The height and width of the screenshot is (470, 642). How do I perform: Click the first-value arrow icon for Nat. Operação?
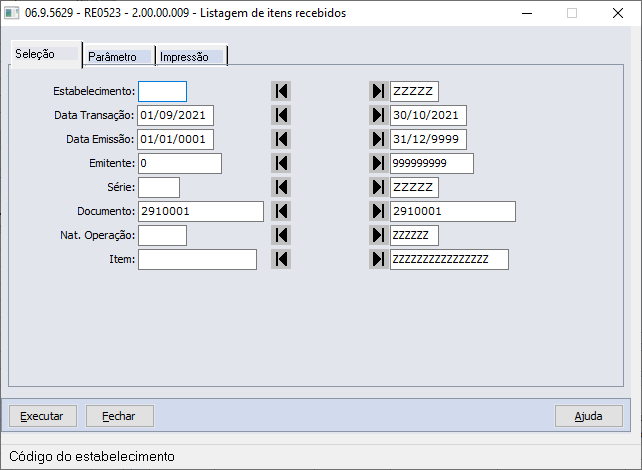tap(281, 235)
